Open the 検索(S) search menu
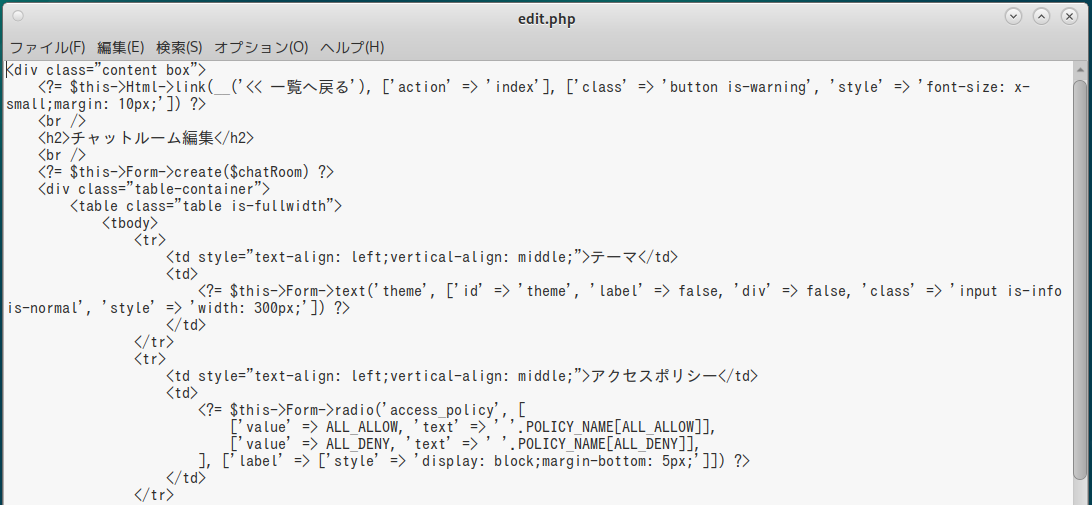This screenshot has height=505, width=1092. point(179,47)
